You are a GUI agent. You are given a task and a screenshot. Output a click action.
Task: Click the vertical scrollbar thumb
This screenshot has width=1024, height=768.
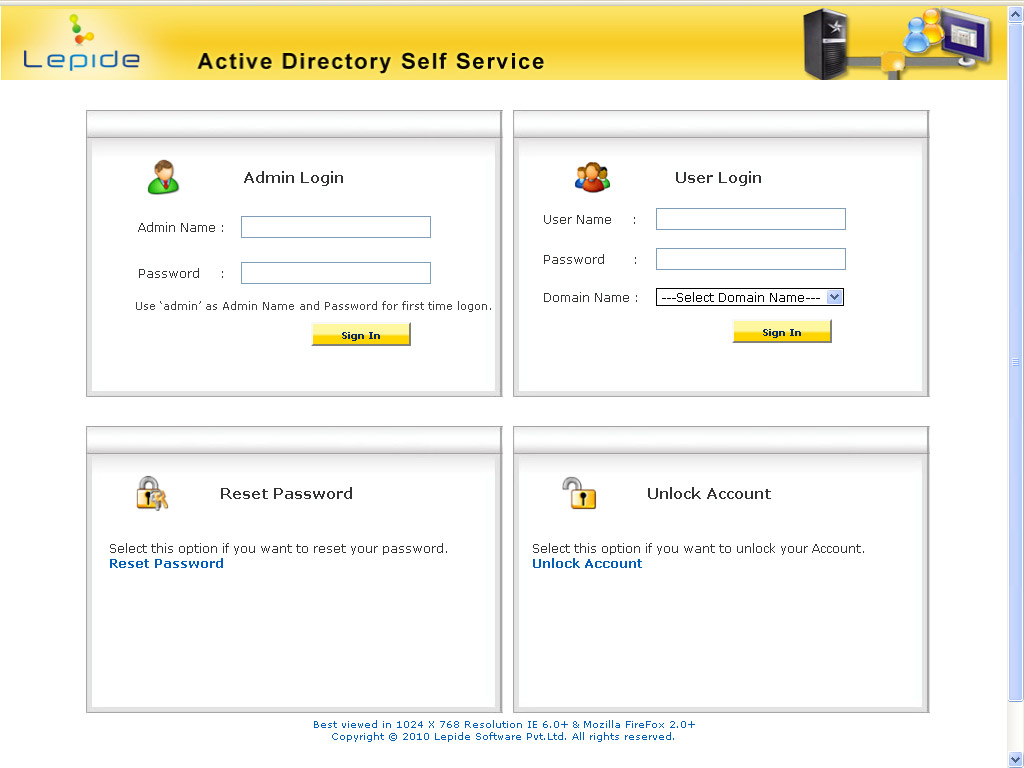1016,361
